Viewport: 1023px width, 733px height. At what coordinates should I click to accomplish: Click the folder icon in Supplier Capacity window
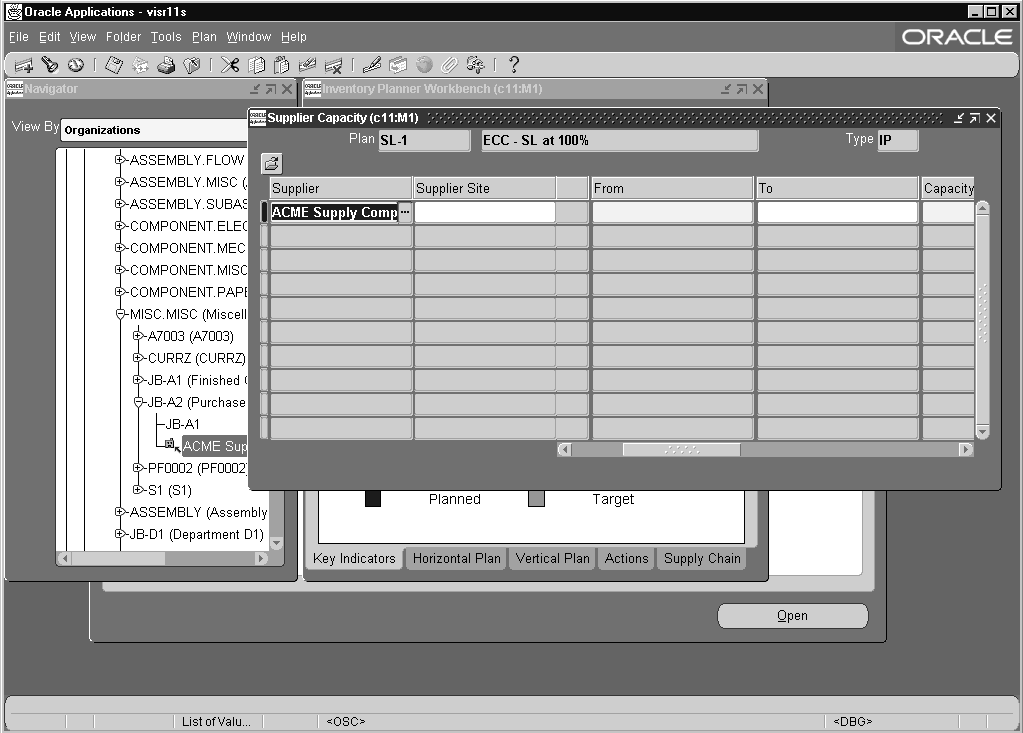pyautogui.click(x=271, y=163)
